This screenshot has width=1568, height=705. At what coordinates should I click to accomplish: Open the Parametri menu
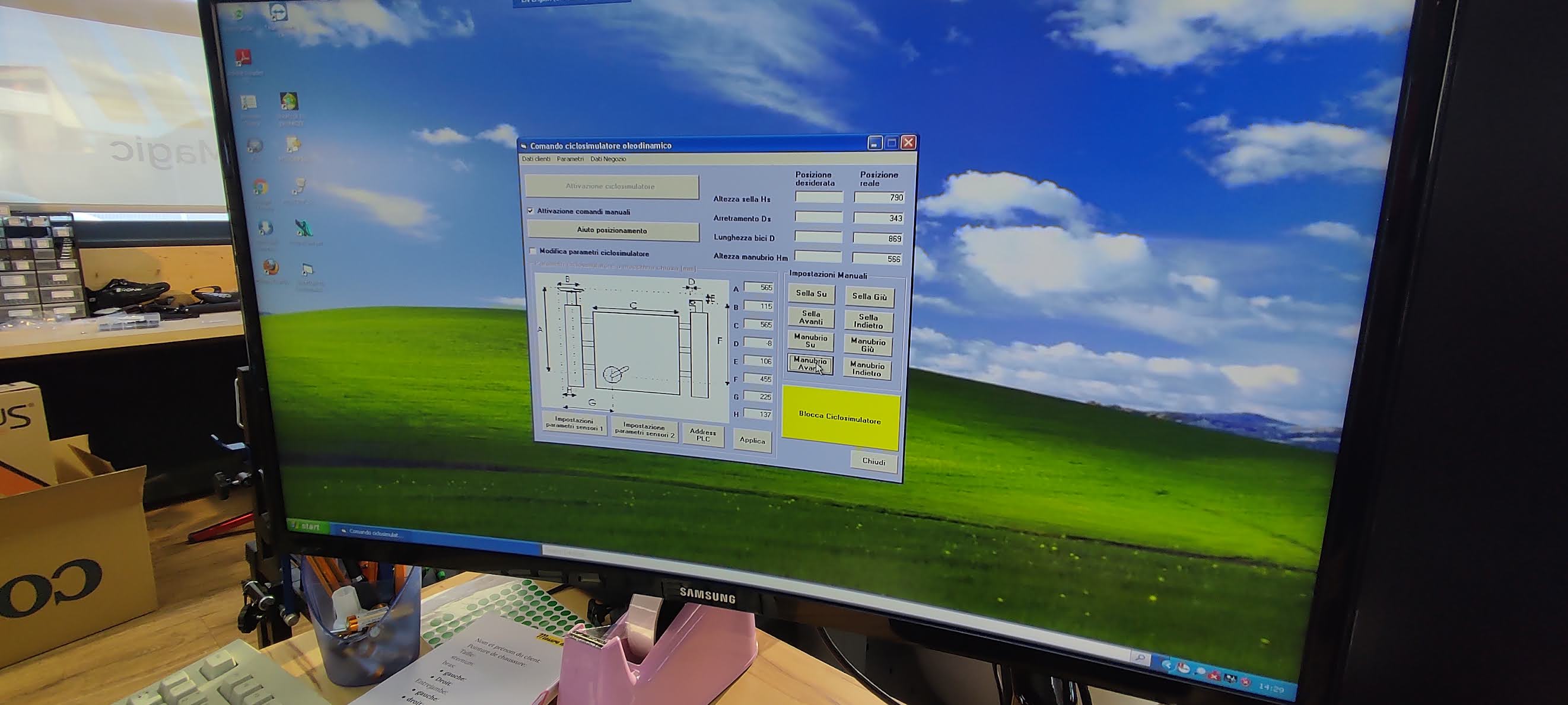[x=570, y=159]
